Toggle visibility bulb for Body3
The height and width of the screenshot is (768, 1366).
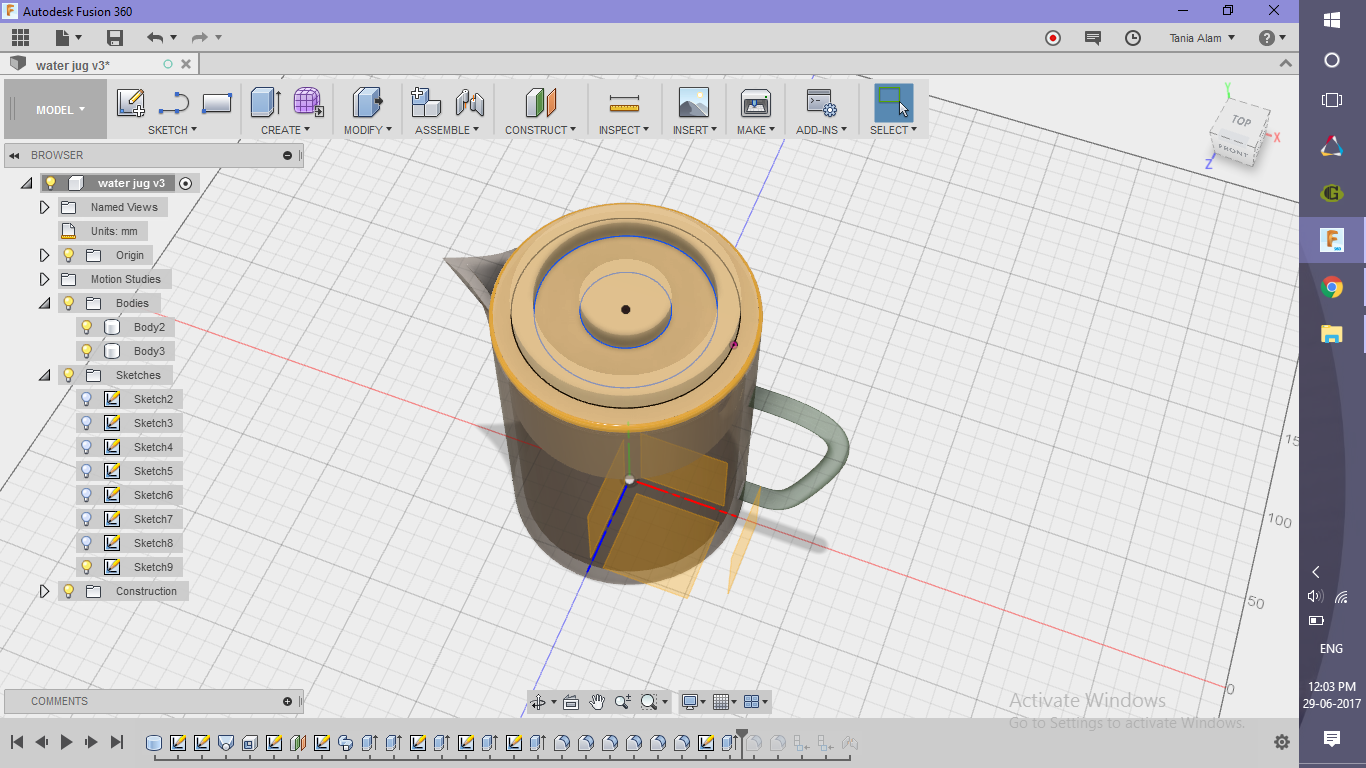click(x=87, y=351)
